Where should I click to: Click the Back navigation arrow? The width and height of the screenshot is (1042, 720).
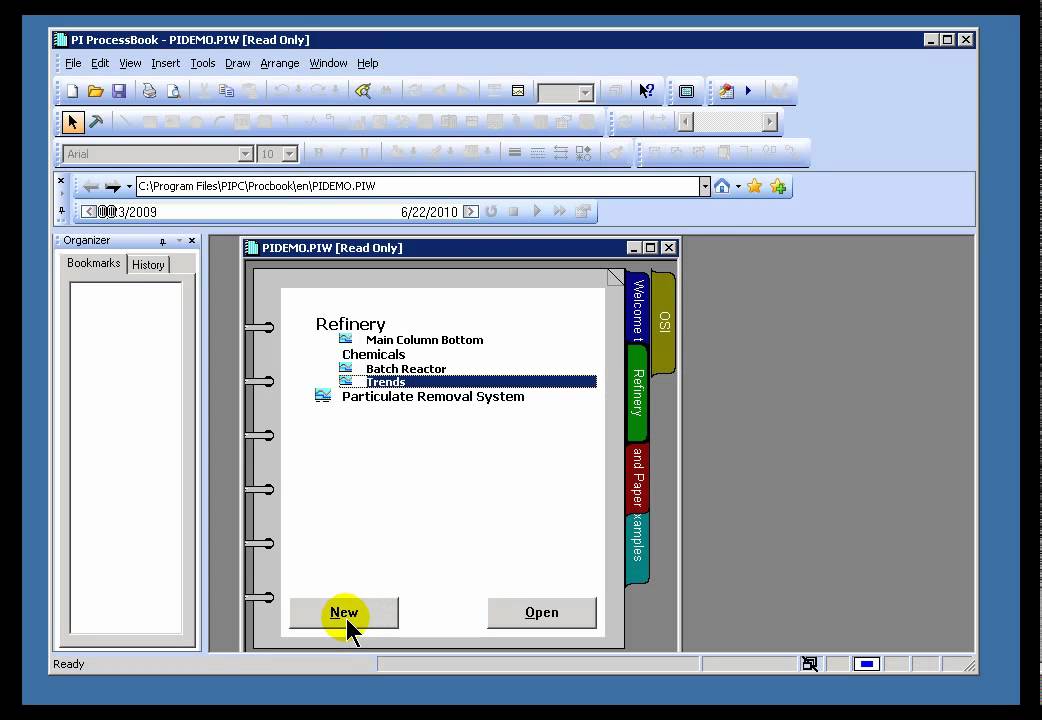coord(90,187)
